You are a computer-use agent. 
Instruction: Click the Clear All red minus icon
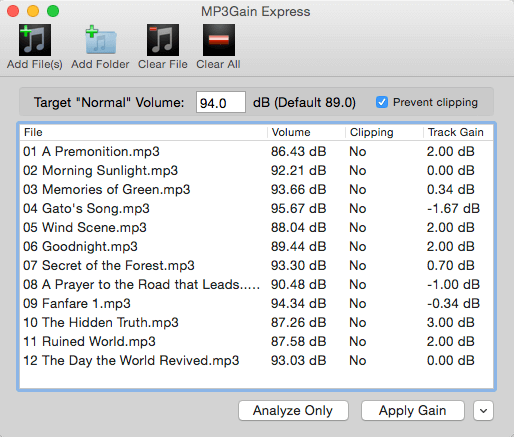click(219, 40)
